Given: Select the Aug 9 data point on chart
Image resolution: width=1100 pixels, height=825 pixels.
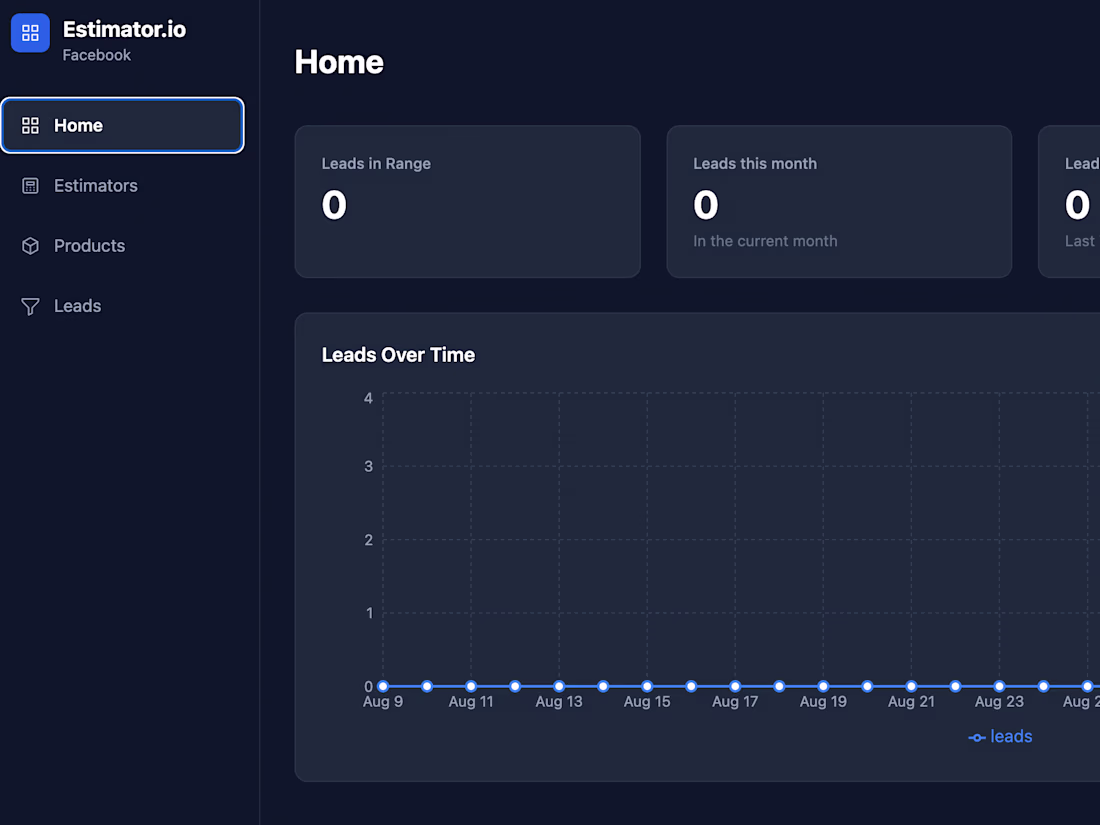Looking at the screenshot, I should pyautogui.click(x=383, y=687).
